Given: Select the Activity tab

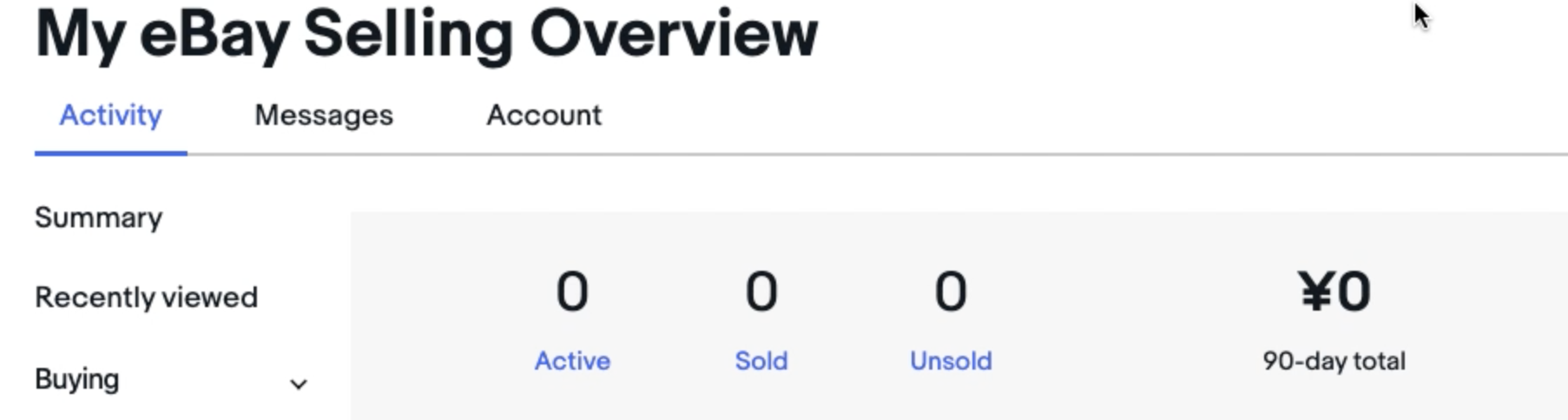Looking at the screenshot, I should (x=110, y=115).
